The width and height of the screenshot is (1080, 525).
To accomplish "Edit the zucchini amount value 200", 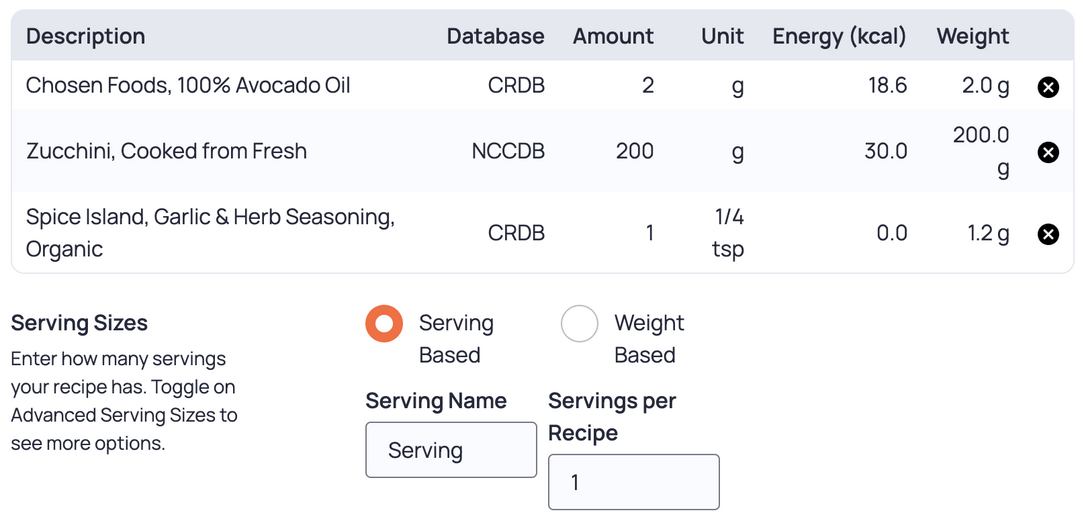I will pos(634,151).
